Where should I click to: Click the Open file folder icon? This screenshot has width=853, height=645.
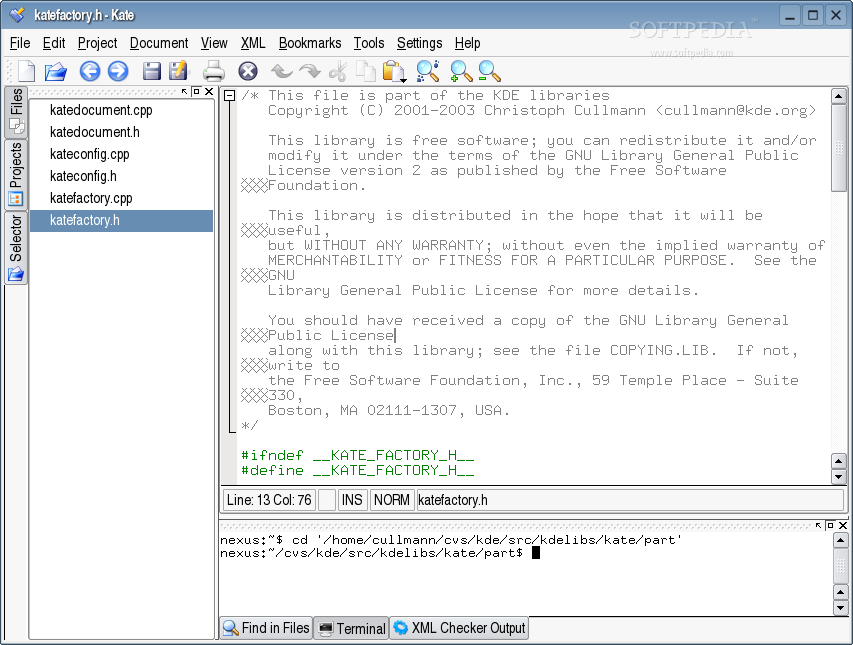click(55, 71)
